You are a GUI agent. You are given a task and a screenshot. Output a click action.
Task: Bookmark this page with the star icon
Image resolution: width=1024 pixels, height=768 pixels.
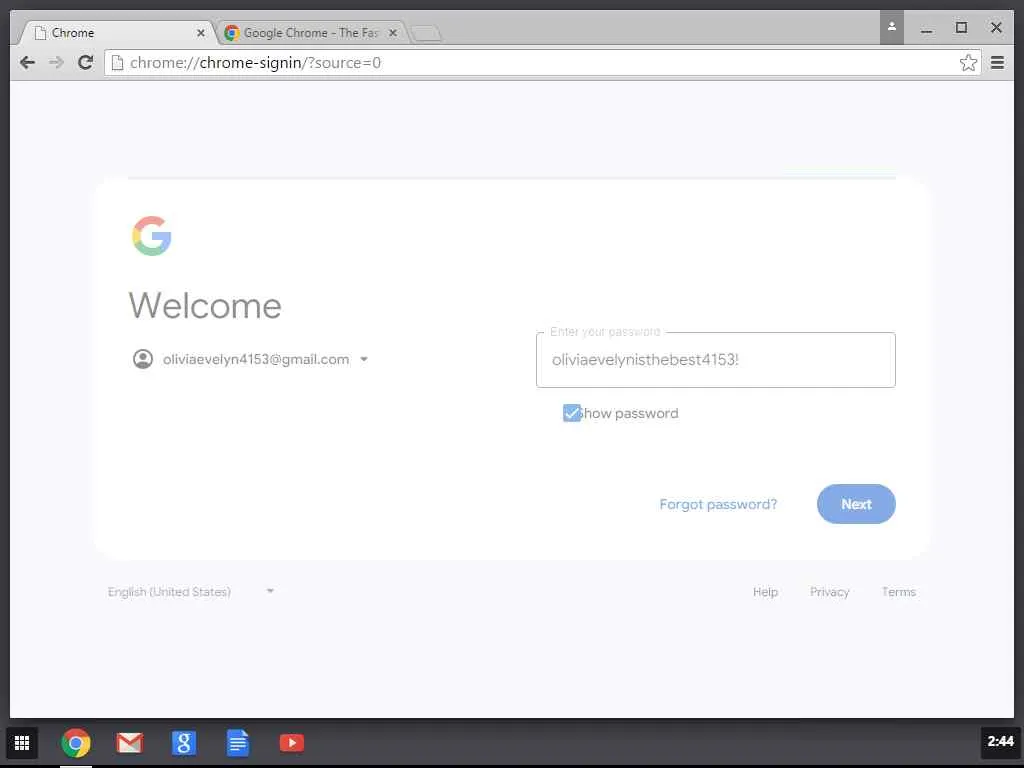tap(968, 63)
